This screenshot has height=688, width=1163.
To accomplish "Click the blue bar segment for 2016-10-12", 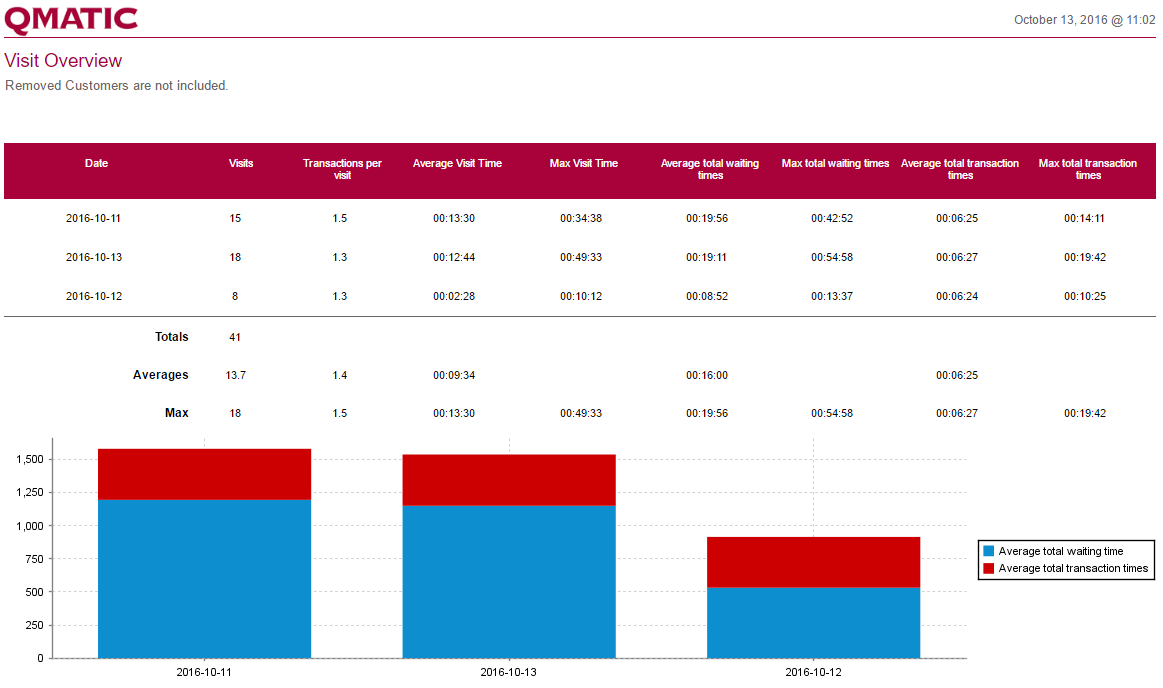I will [x=813, y=622].
